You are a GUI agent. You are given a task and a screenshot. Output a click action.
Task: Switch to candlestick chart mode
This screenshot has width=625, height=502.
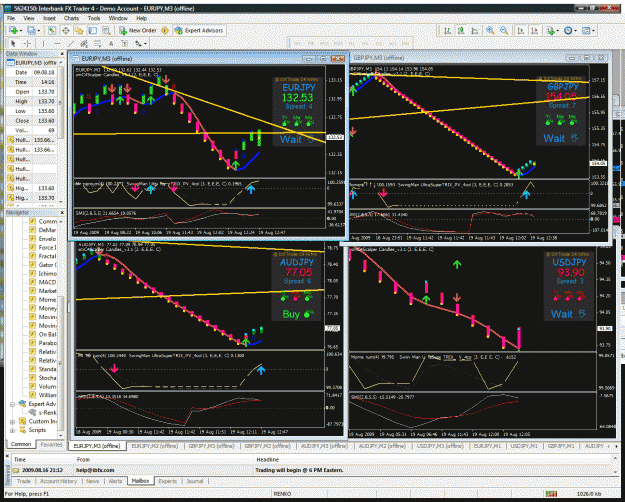pos(461,31)
